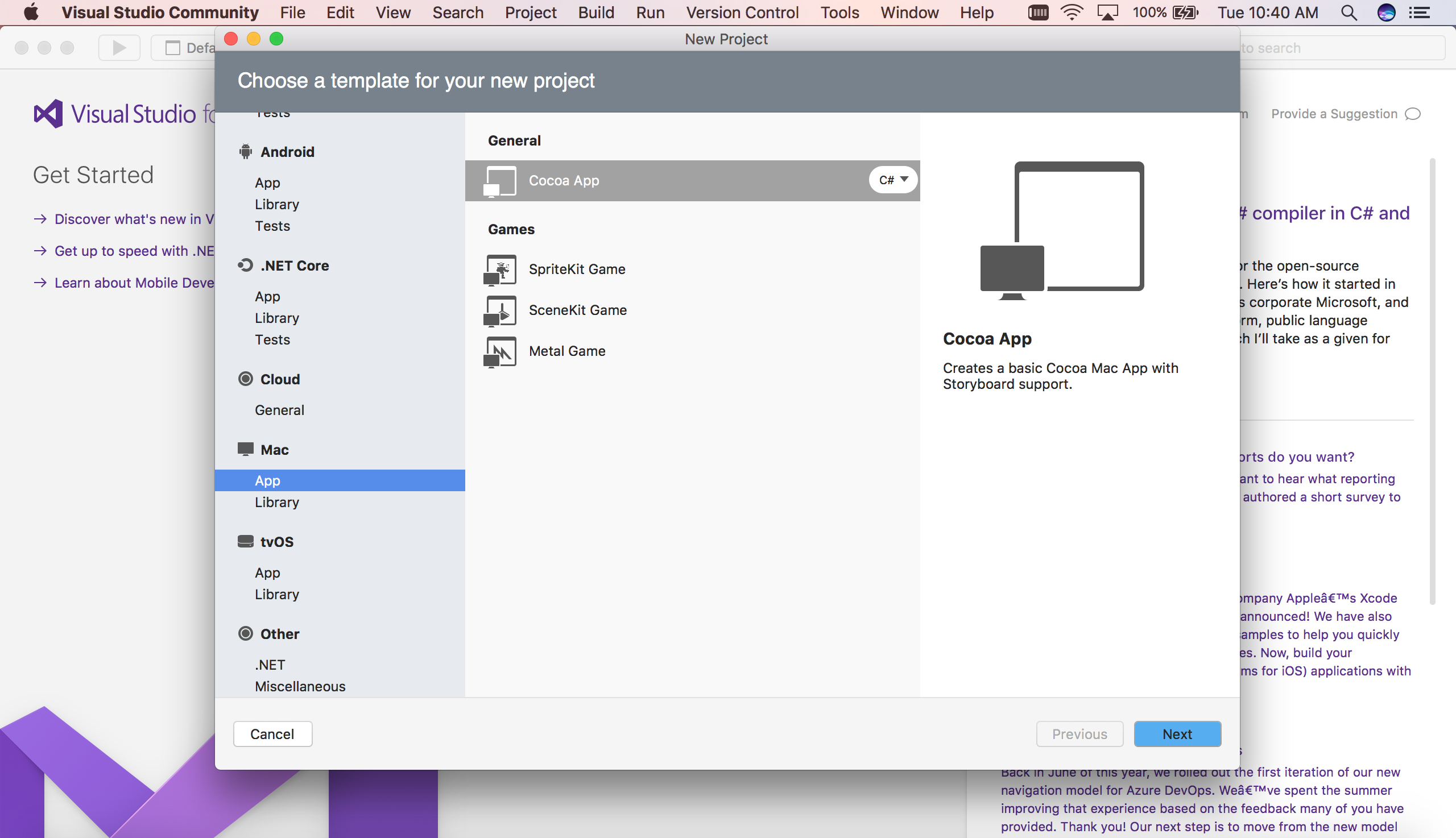Image resolution: width=1456 pixels, height=838 pixels.
Task: Select Library under Android
Action: (277, 204)
